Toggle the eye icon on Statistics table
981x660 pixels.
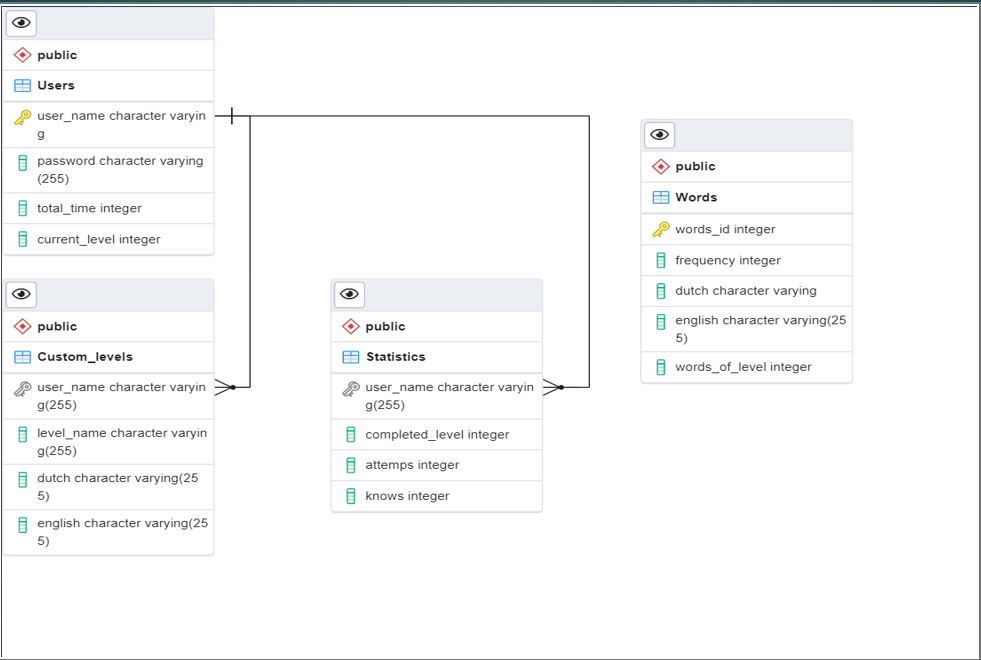(x=349, y=294)
